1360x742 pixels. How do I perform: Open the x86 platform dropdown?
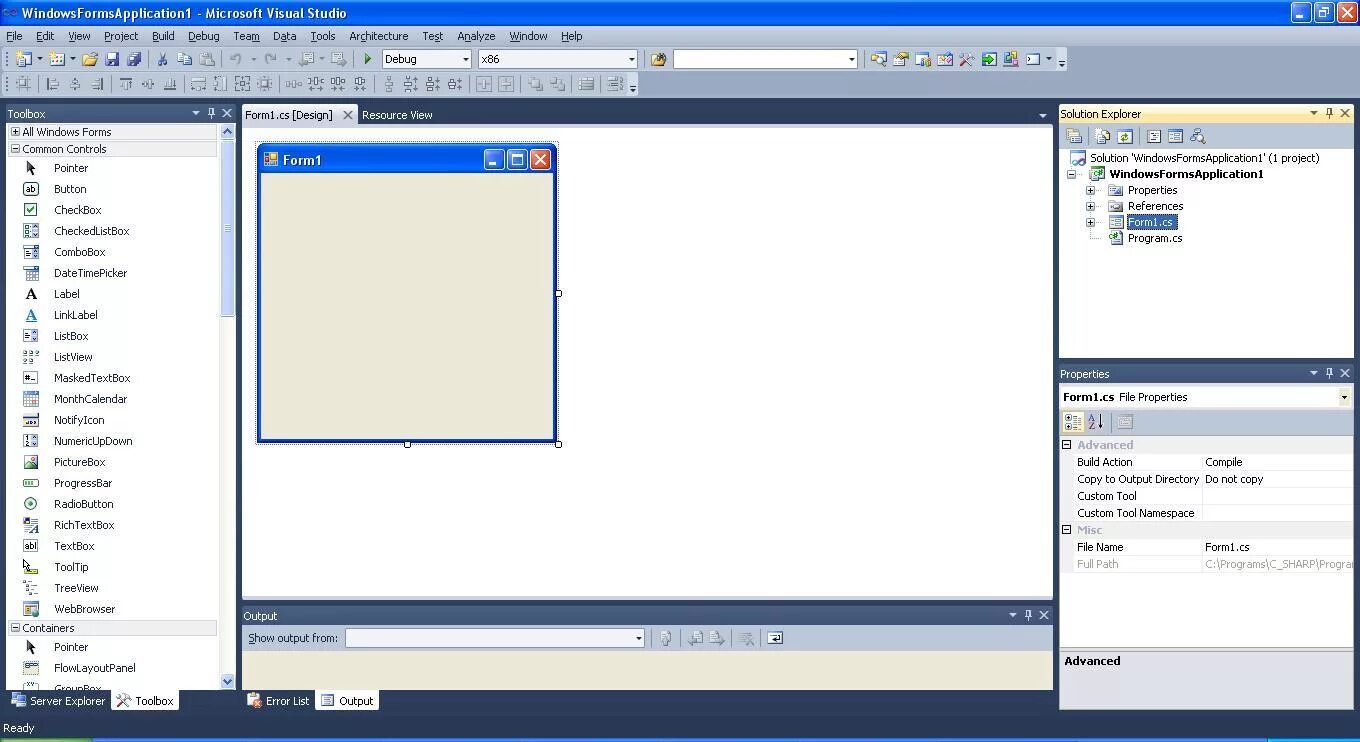tap(631, 59)
